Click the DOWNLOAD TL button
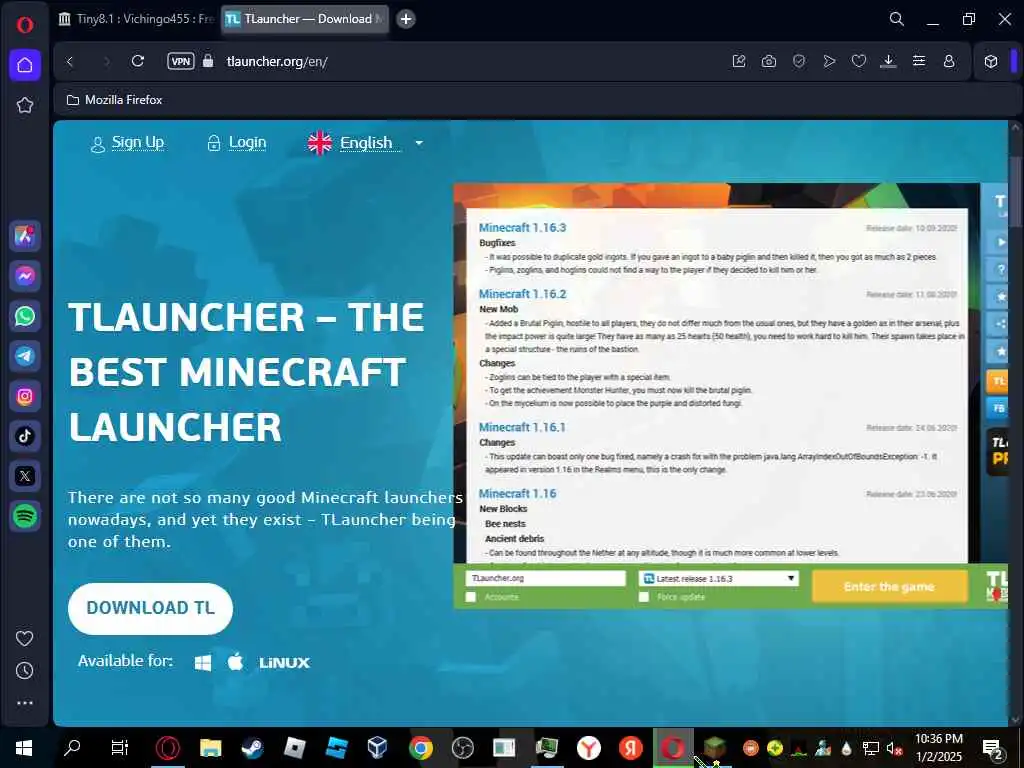 150,608
